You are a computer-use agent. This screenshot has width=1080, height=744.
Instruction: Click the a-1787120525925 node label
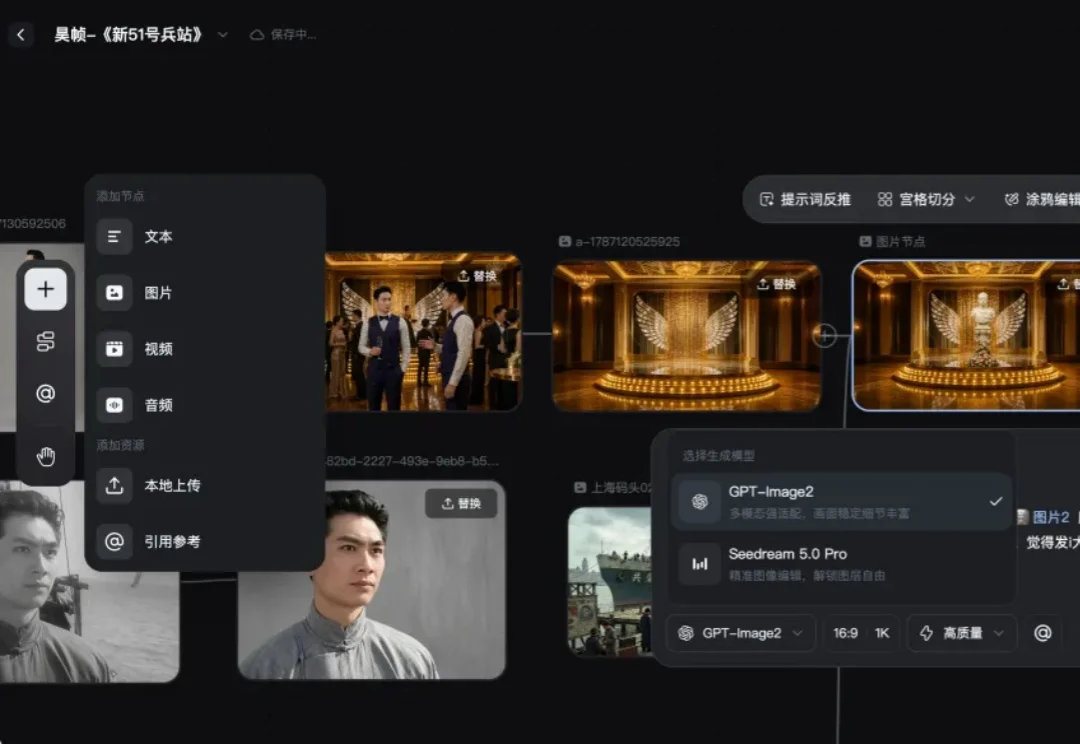click(627, 242)
